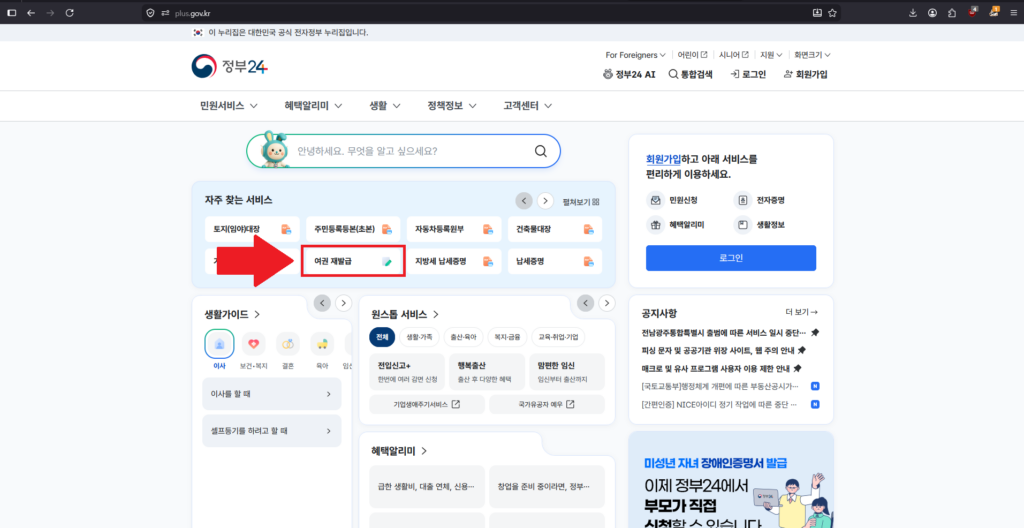Click 혜택알리미 icon in login panel
The height and width of the screenshot is (528, 1024).
click(654, 225)
